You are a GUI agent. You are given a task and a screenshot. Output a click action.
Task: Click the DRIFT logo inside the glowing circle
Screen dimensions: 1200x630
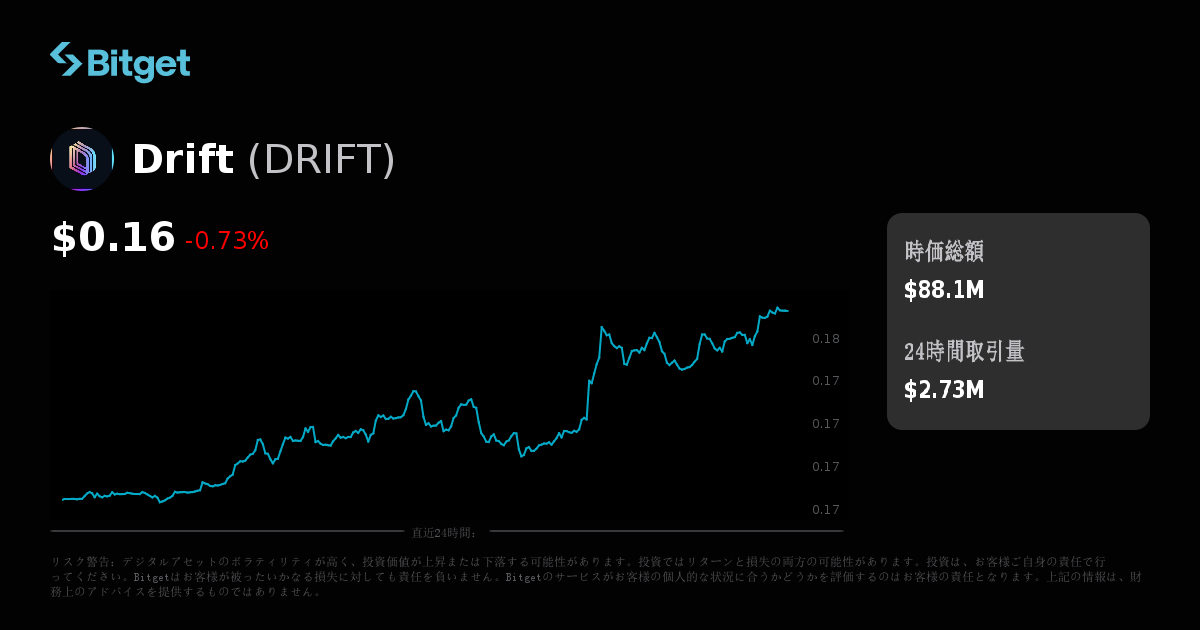coord(82,157)
